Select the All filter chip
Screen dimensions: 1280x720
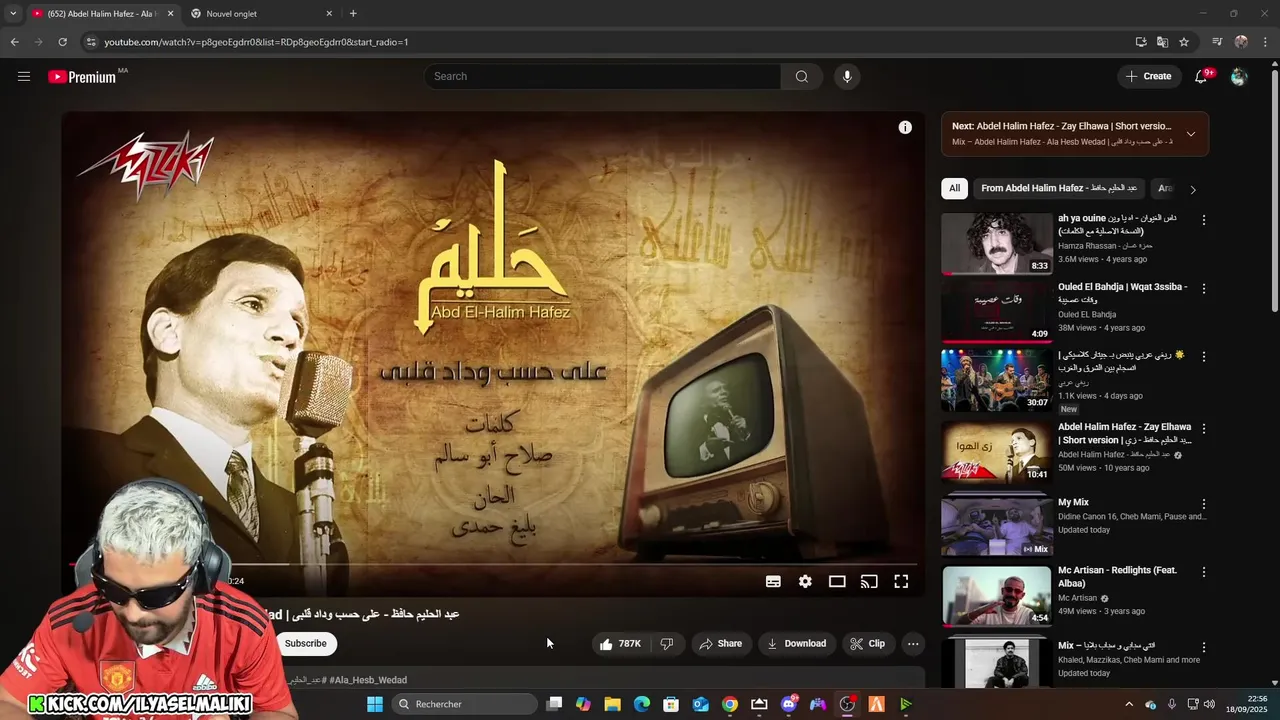[954, 188]
